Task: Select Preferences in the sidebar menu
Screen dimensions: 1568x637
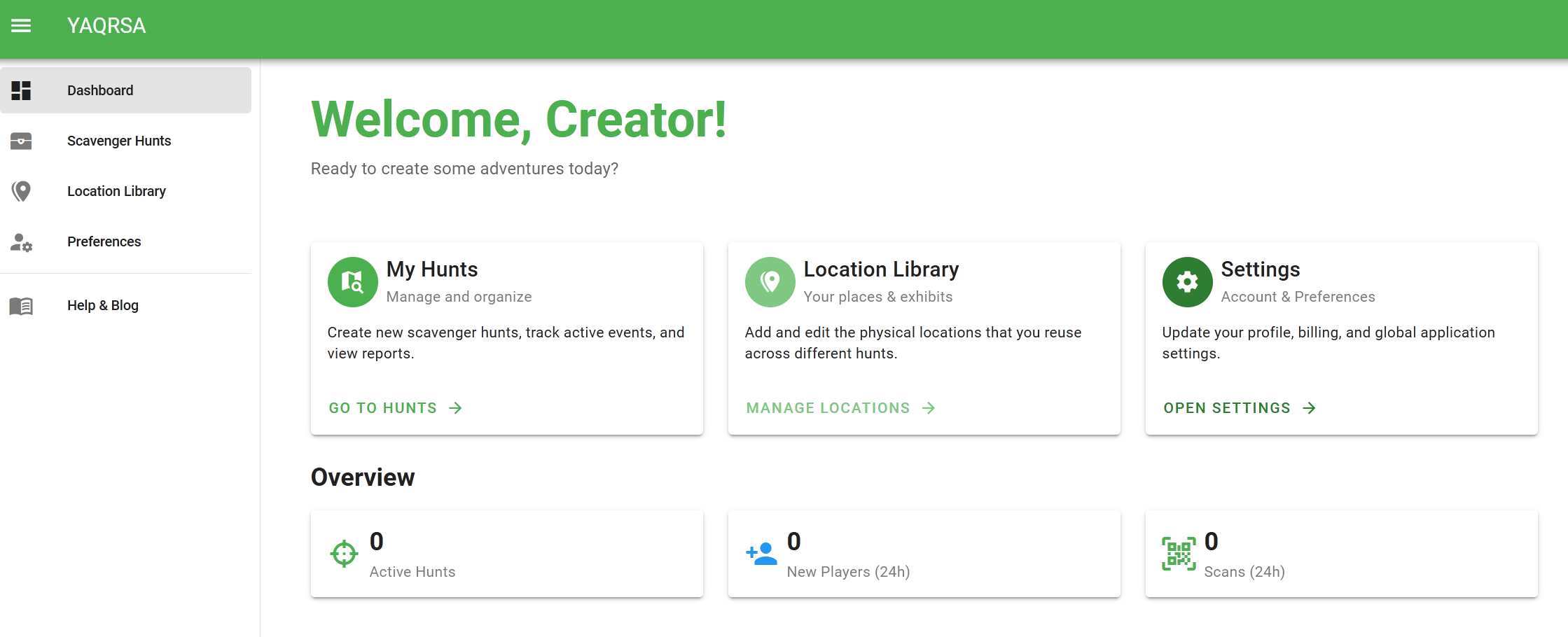Action: pyautogui.click(x=104, y=241)
